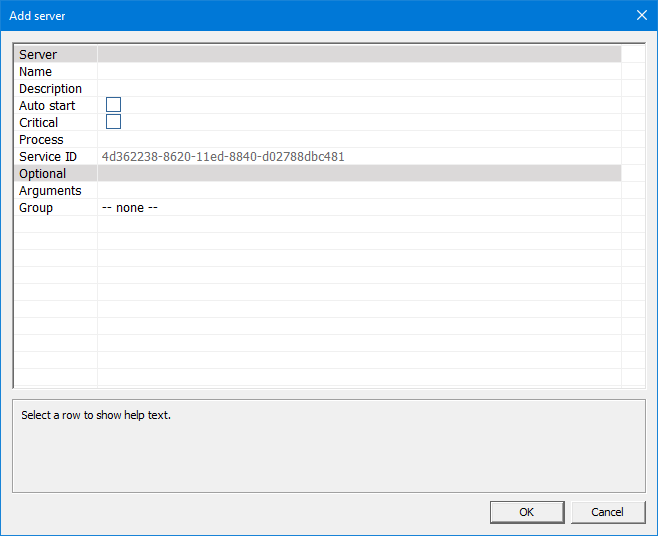The height and width of the screenshot is (536, 658).
Task: Click the Name value field
Action: [358, 72]
